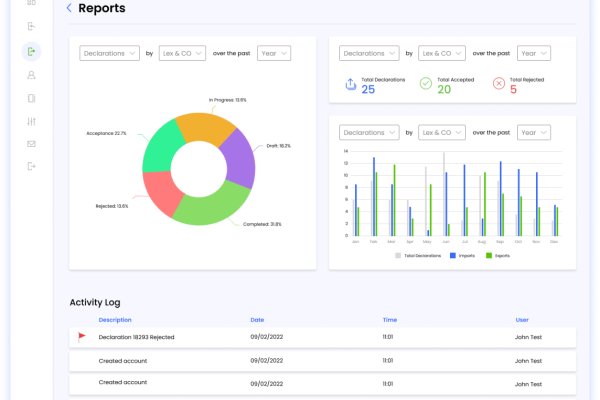
Task: Open Declarations dropdown above donut chart
Action: [x=109, y=53]
